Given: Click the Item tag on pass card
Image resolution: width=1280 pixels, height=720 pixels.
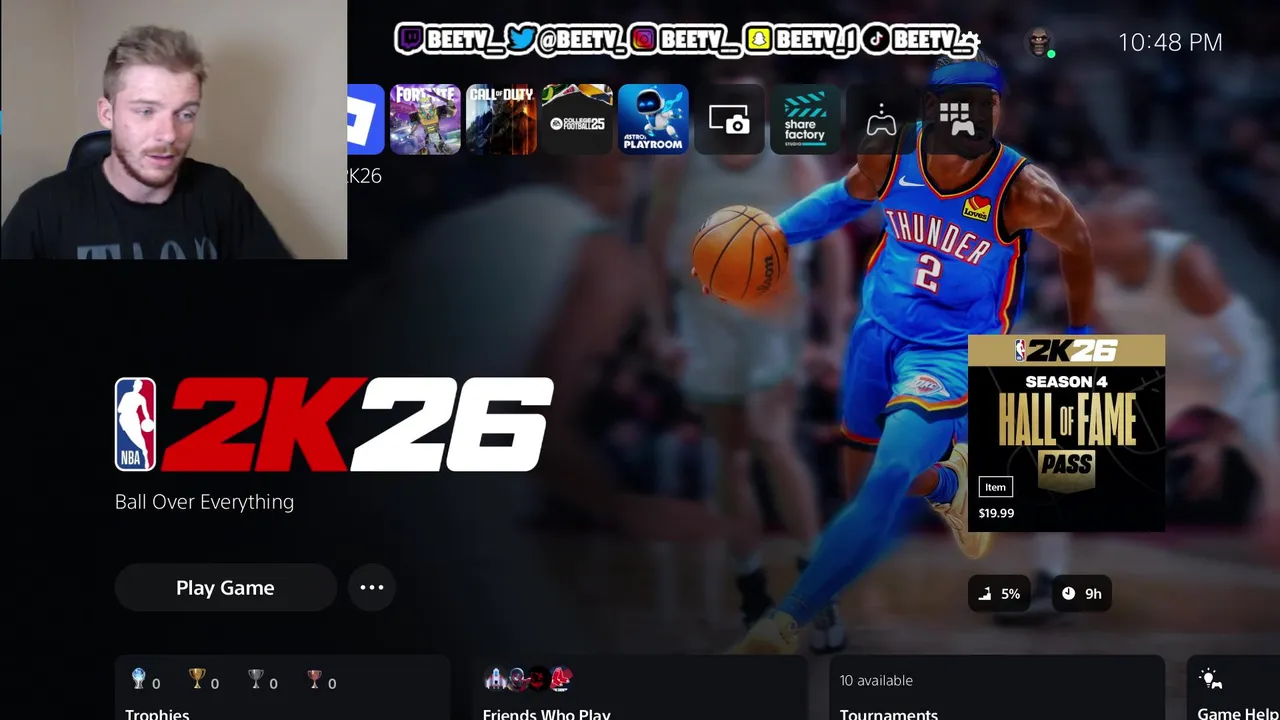Looking at the screenshot, I should pos(995,487).
